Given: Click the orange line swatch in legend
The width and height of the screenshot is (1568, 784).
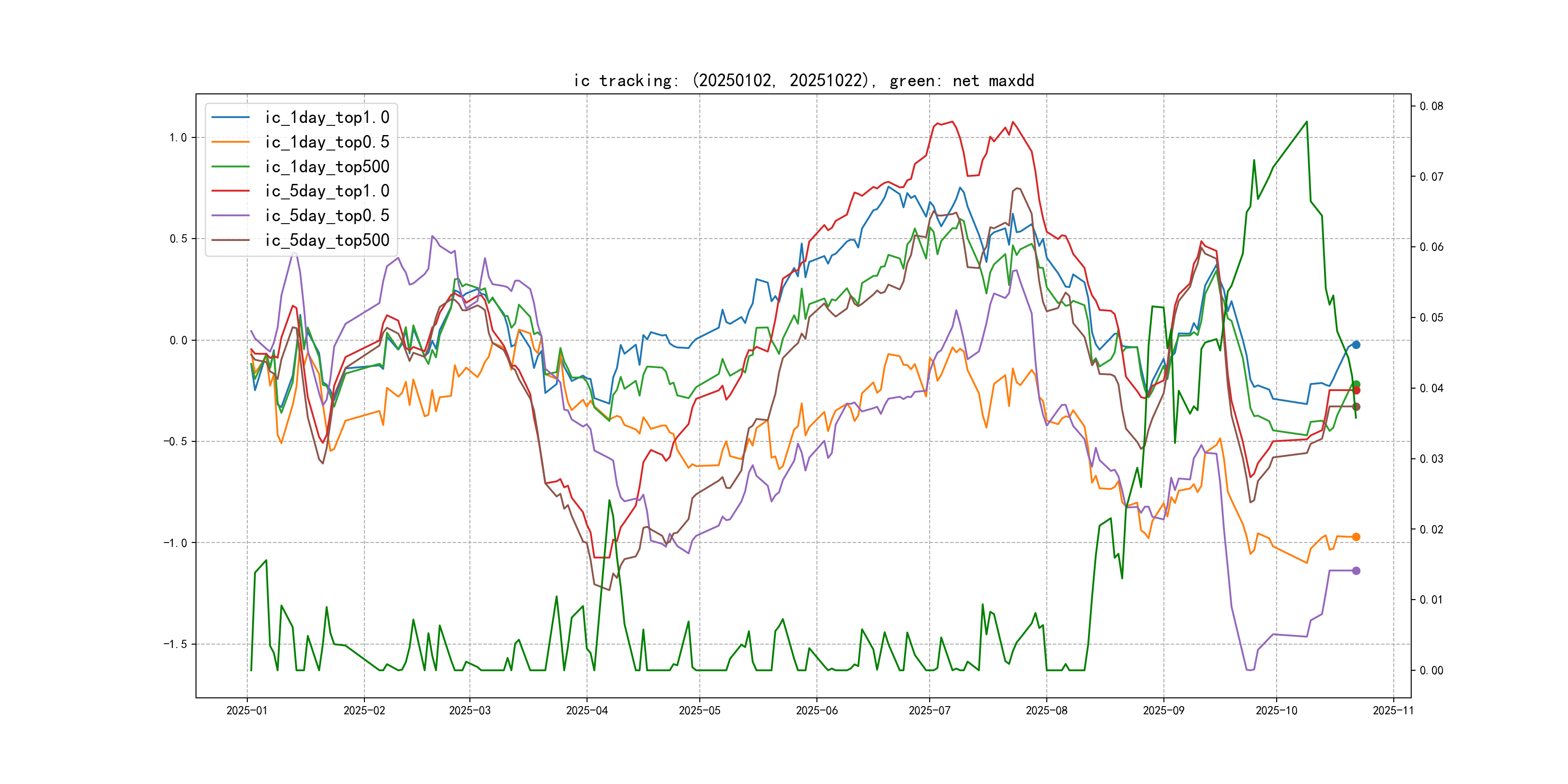Looking at the screenshot, I should [231, 142].
